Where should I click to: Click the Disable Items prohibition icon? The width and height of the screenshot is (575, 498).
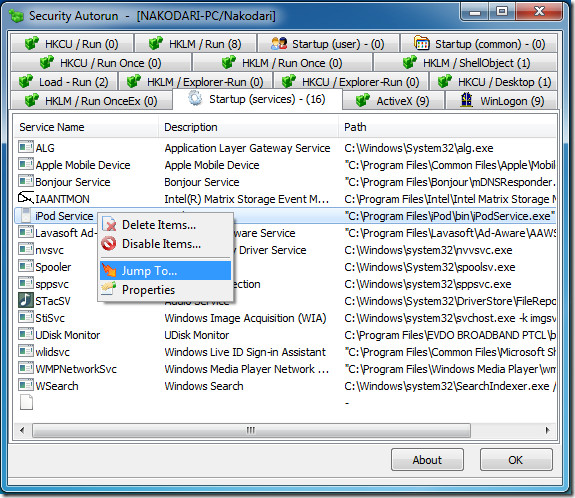pos(109,243)
